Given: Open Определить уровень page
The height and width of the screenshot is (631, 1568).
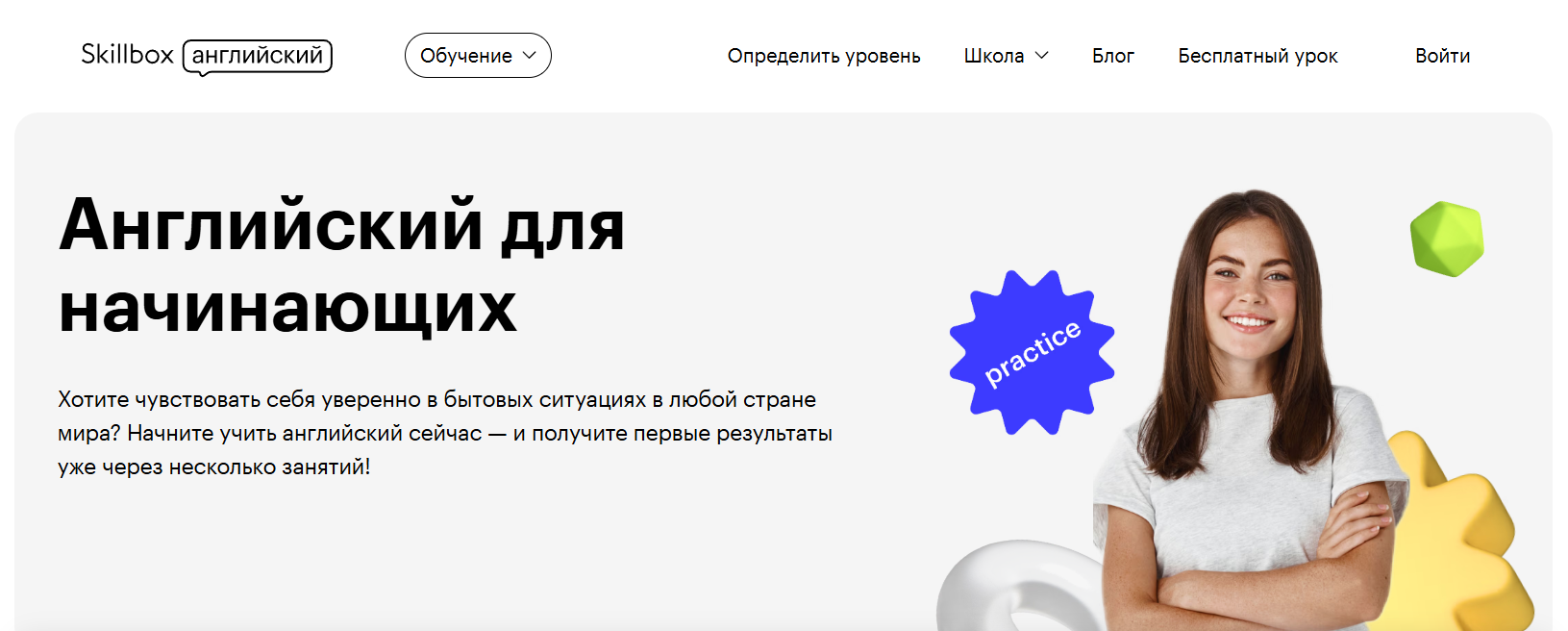Looking at the screenshot, I should point(824,56).
